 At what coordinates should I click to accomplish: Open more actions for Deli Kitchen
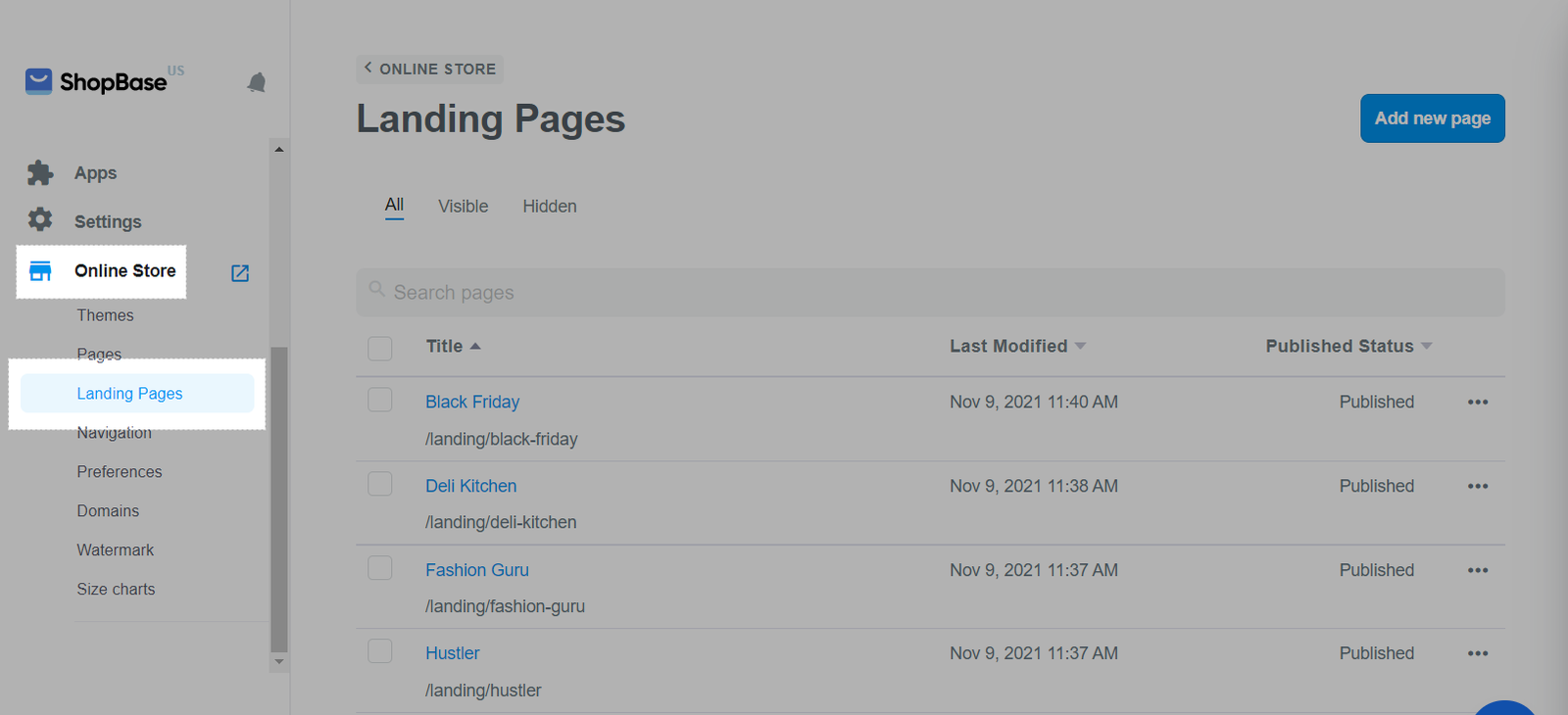point(1477,487)
